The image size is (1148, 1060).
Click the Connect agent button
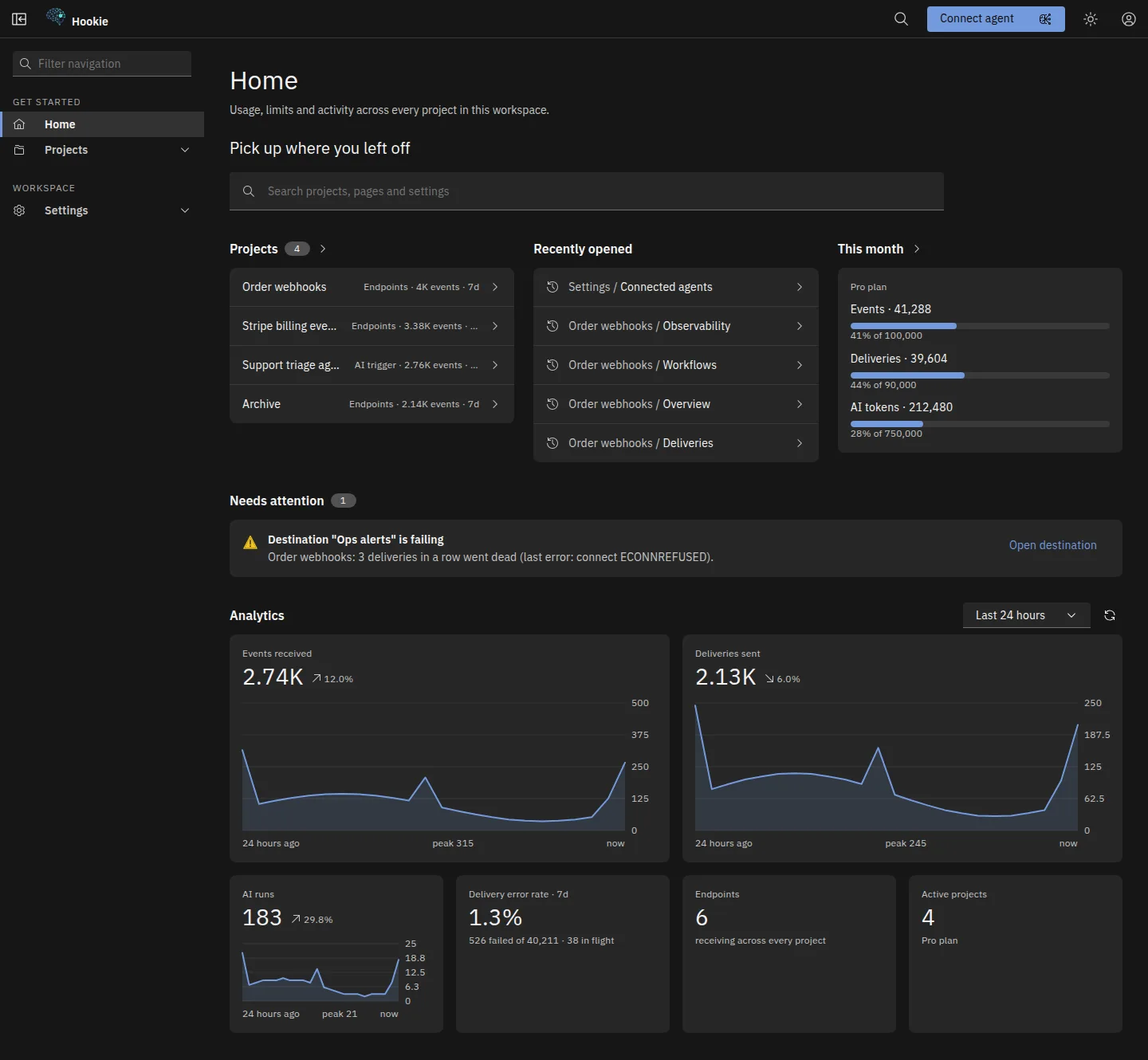996,19
